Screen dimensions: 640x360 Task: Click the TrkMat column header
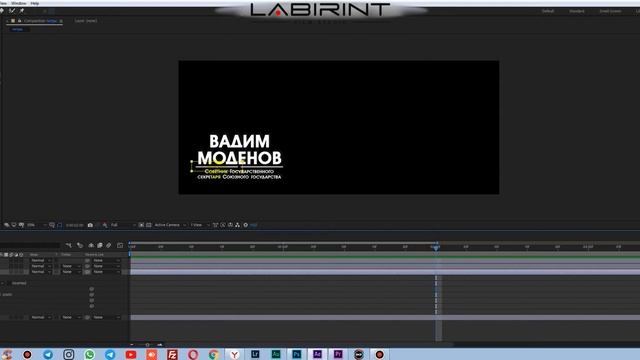point(66,255)
